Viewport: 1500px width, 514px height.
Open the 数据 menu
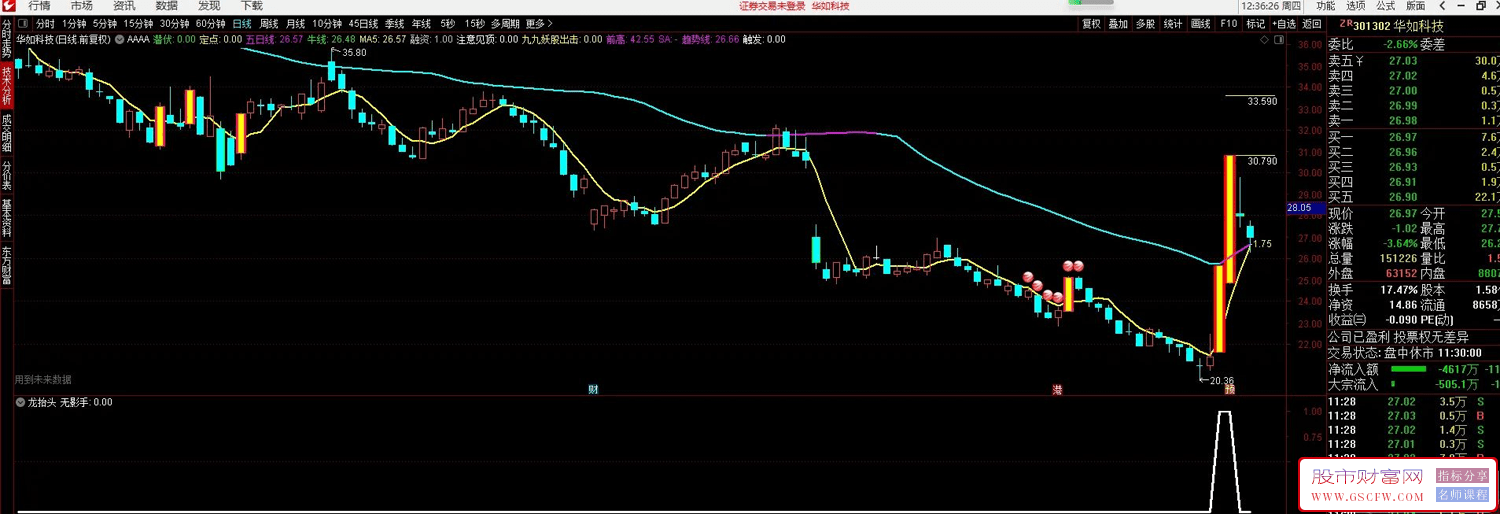click(x=167, y=6)
